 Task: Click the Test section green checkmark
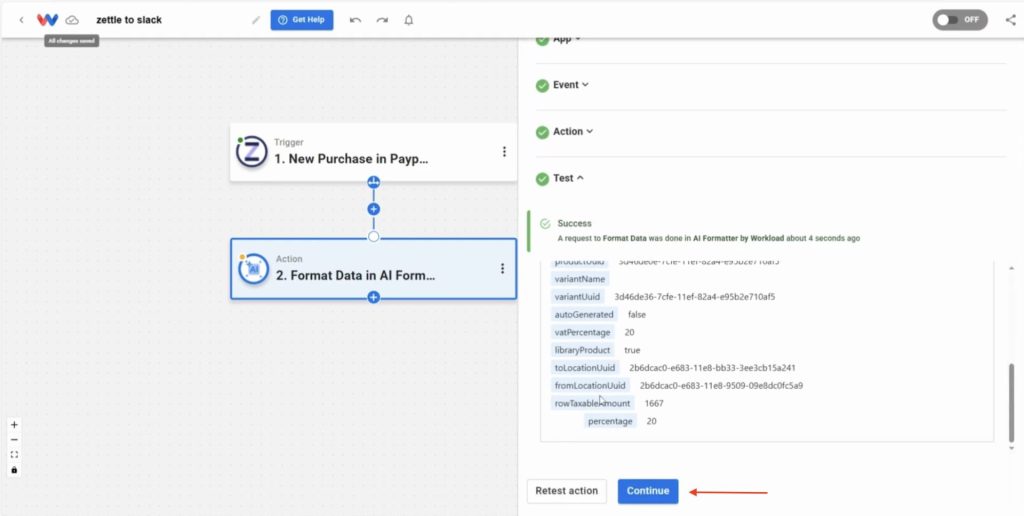pos(542,178)
